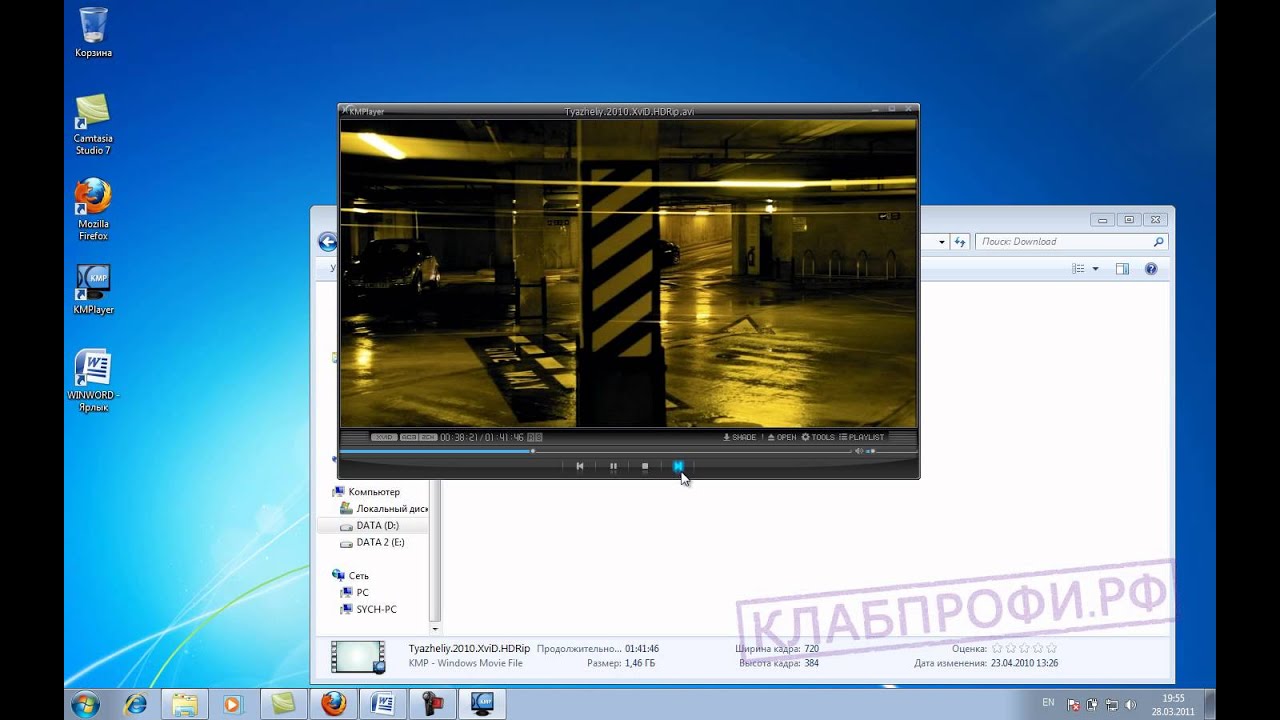Click the EN language indicator
Image resolution: width=1280 pixels, height=720 pixels.
click(1048, 703)
